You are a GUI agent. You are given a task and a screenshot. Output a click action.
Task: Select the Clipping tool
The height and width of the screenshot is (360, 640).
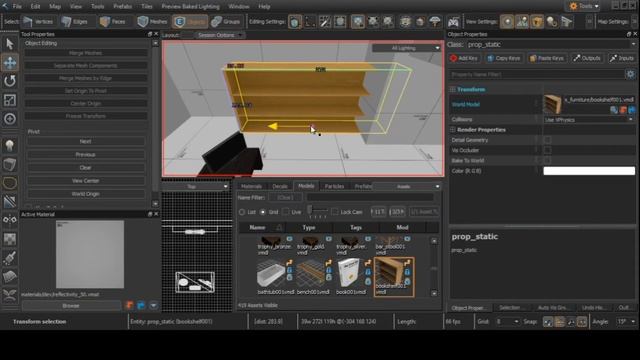click(x=10, y=201)
